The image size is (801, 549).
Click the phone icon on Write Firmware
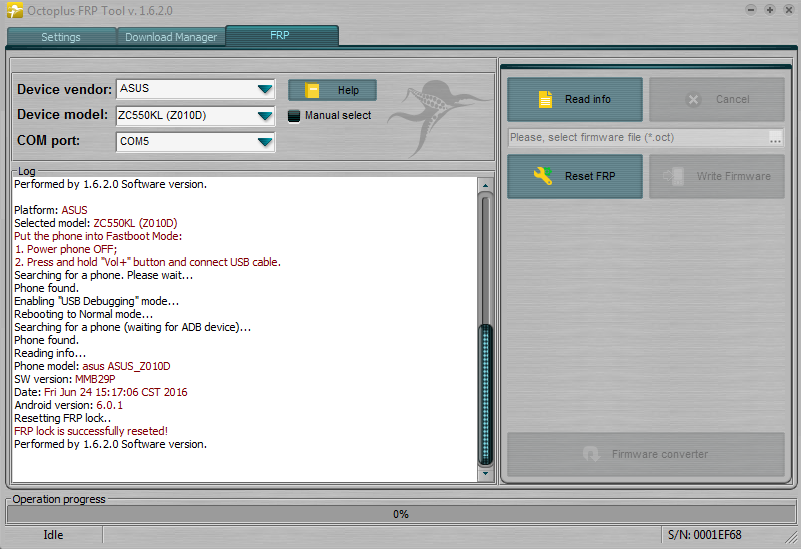(x=674, y=176)
